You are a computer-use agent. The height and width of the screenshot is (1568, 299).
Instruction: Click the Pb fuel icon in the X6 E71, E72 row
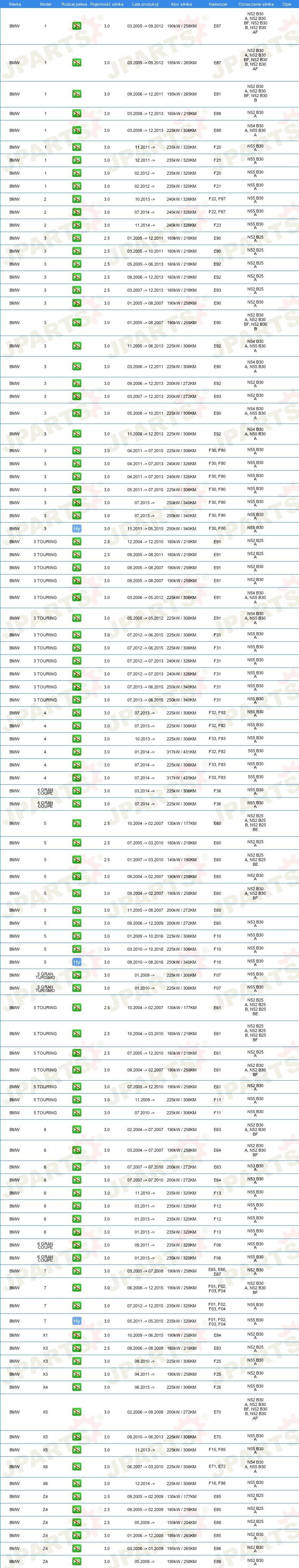[x=77, y=1466]
